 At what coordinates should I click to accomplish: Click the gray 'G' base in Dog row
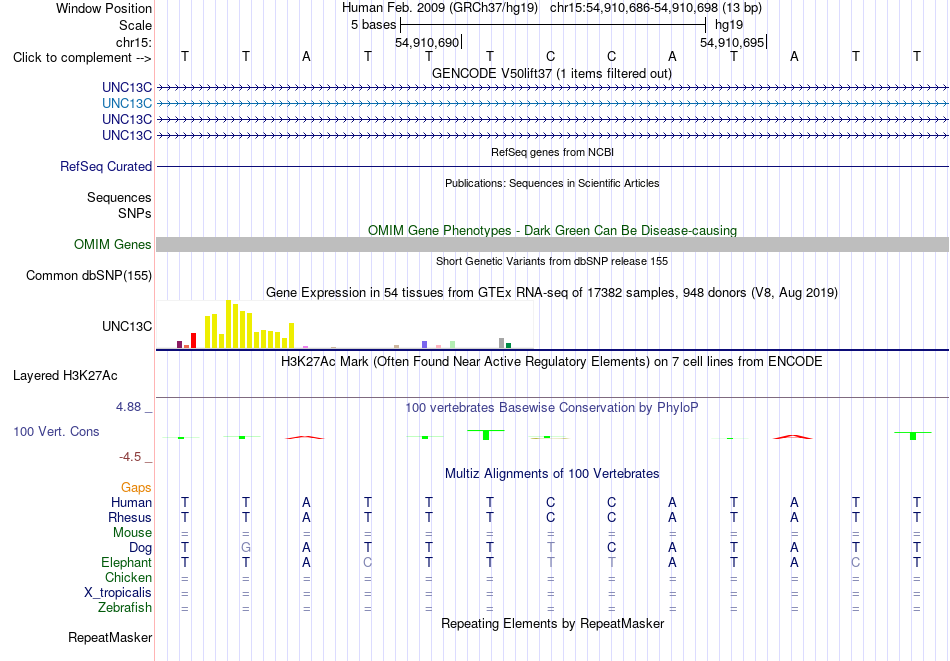pos(245,548)
